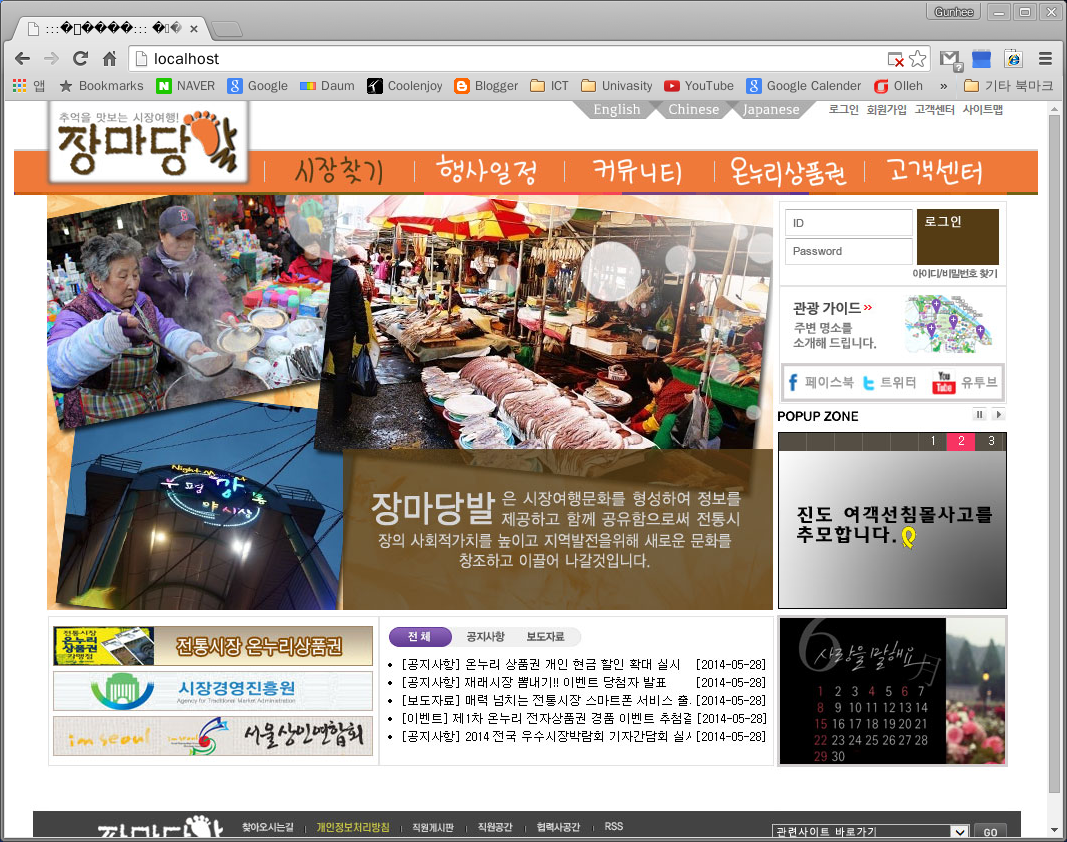Select the 고객센터 main menu
This screenshot has width=1067, height=842.
[x=936, y=171]
